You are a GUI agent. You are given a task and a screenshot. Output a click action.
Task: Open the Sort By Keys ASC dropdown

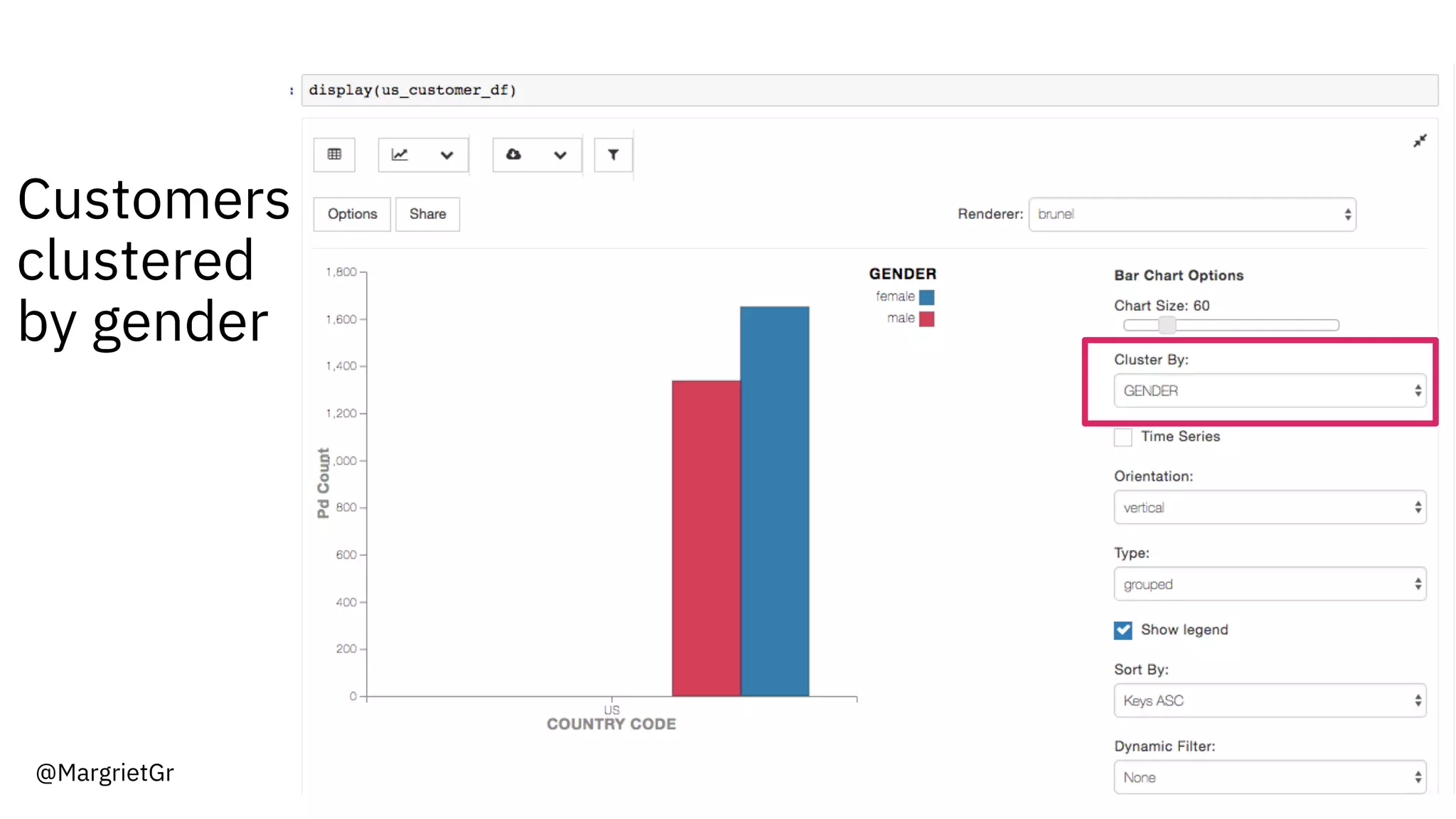(1269, 700)
